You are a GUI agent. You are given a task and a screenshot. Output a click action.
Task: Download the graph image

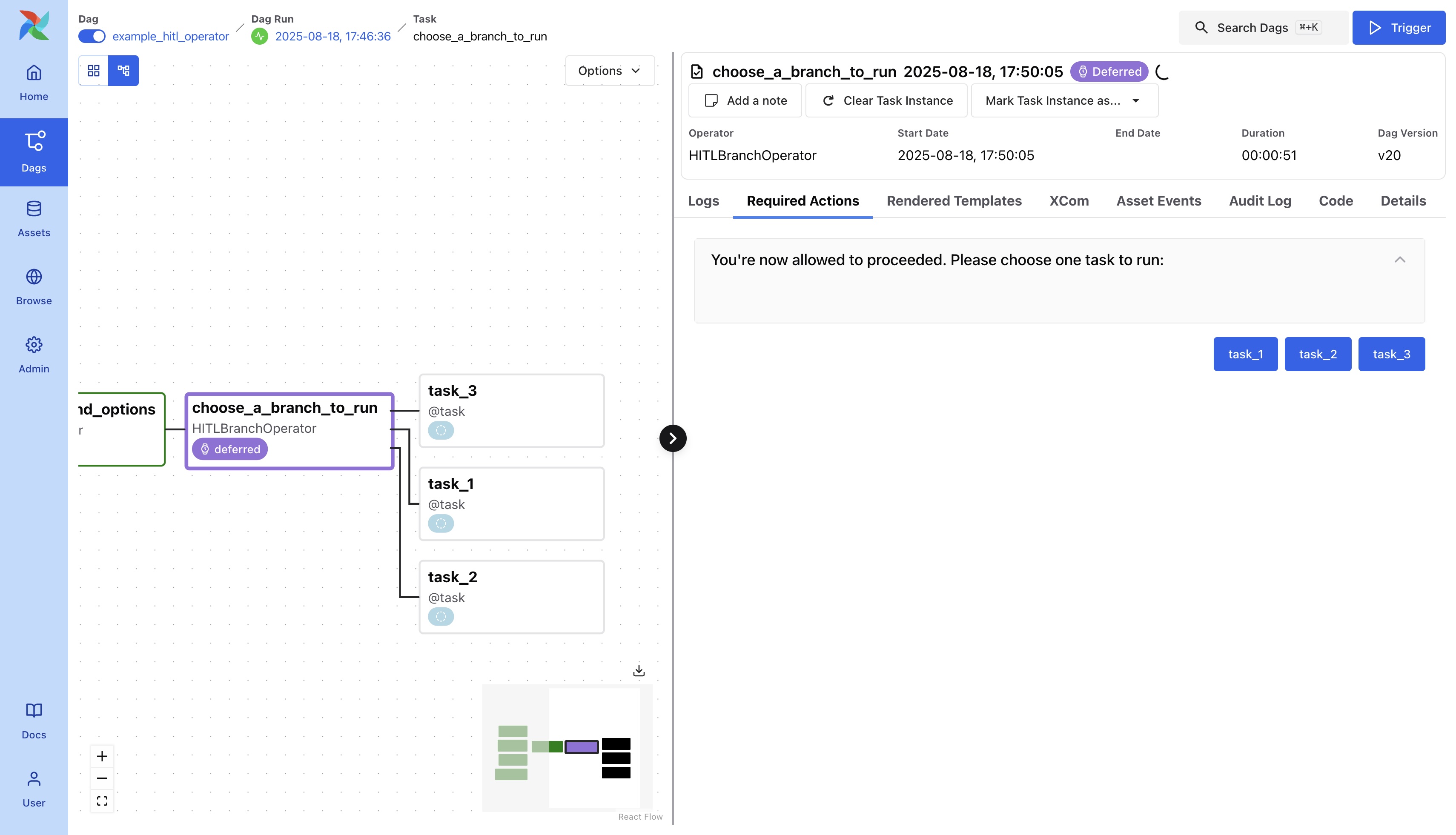click(x=639, y=670)
